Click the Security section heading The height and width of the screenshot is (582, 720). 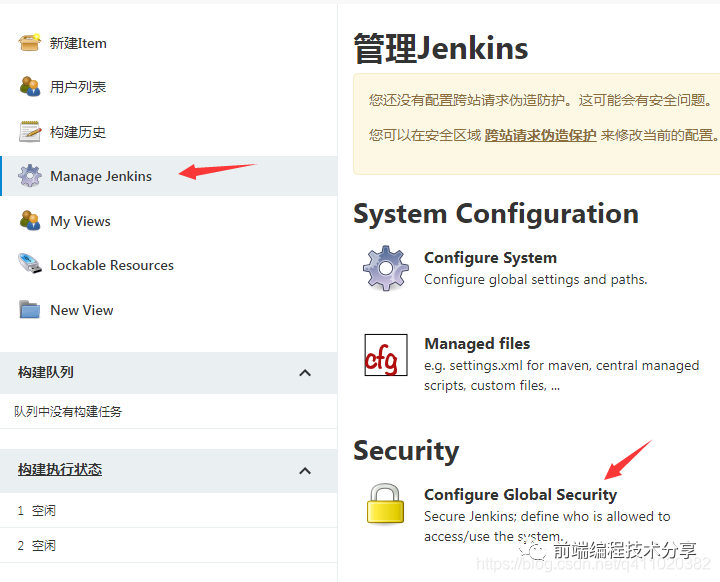[406, 451]
